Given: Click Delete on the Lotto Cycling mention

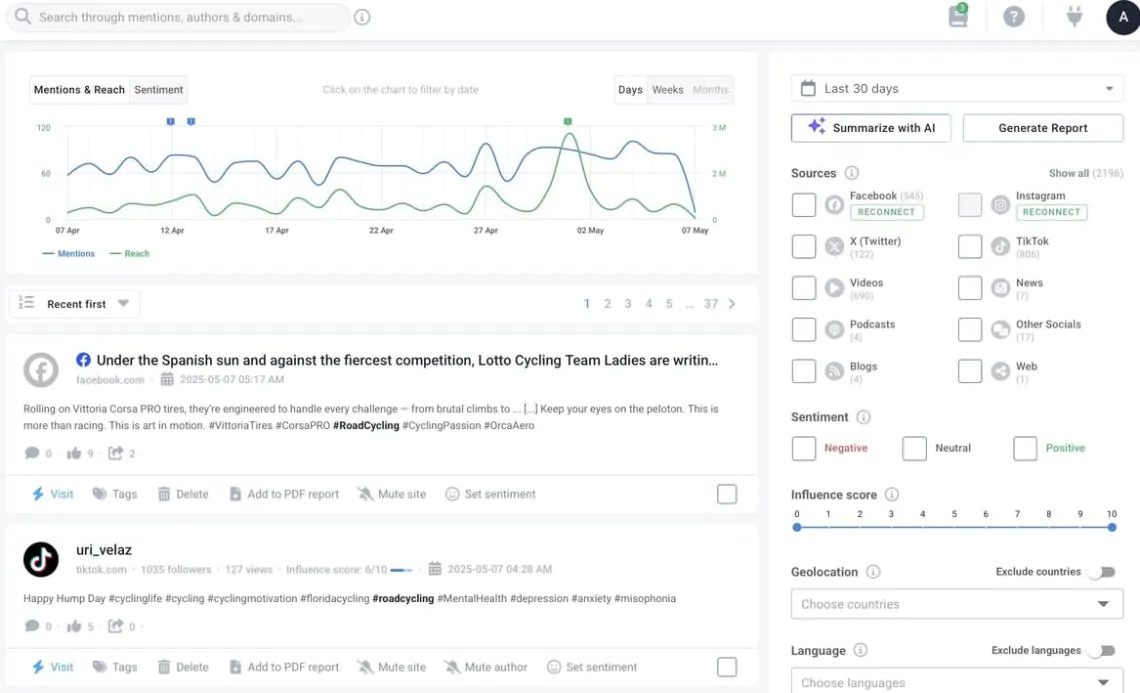Looking at the screenshot, I should pos(183,494).
